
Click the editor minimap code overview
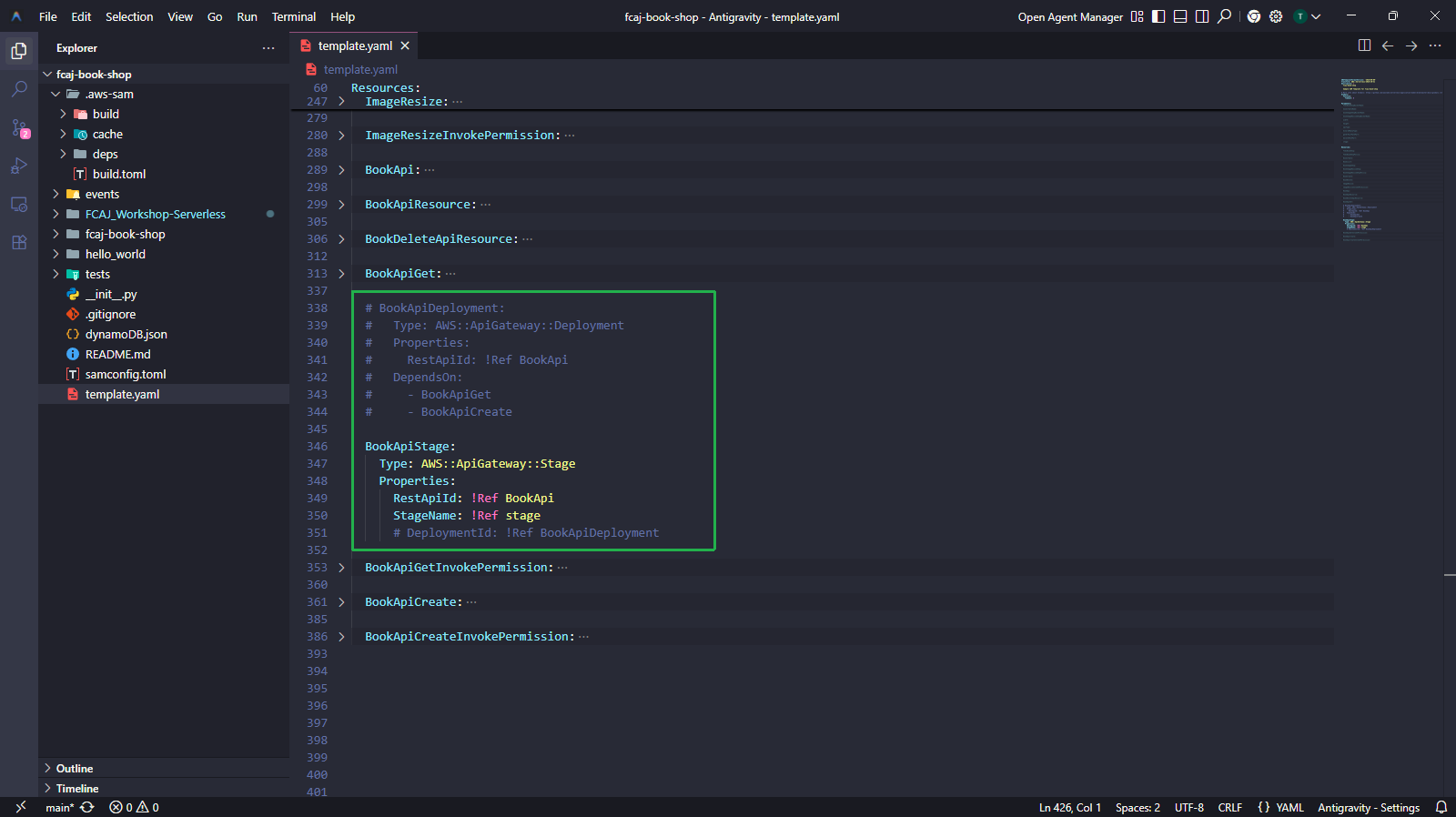1391,160
